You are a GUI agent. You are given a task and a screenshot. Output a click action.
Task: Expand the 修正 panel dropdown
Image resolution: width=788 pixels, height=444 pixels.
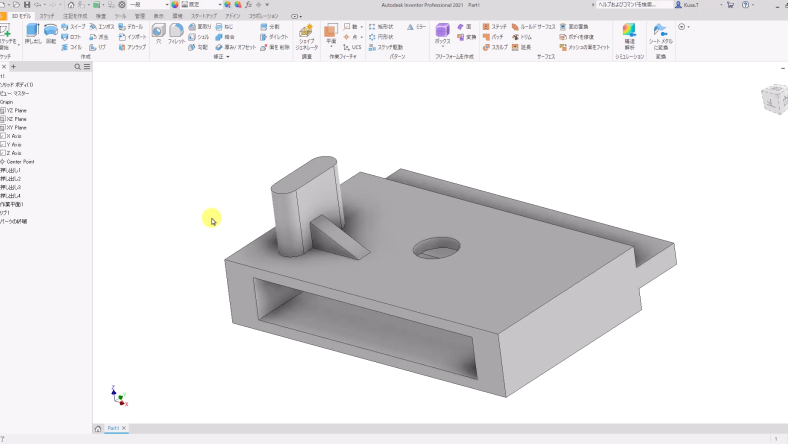pyautogui.click(x=222, y=57)
